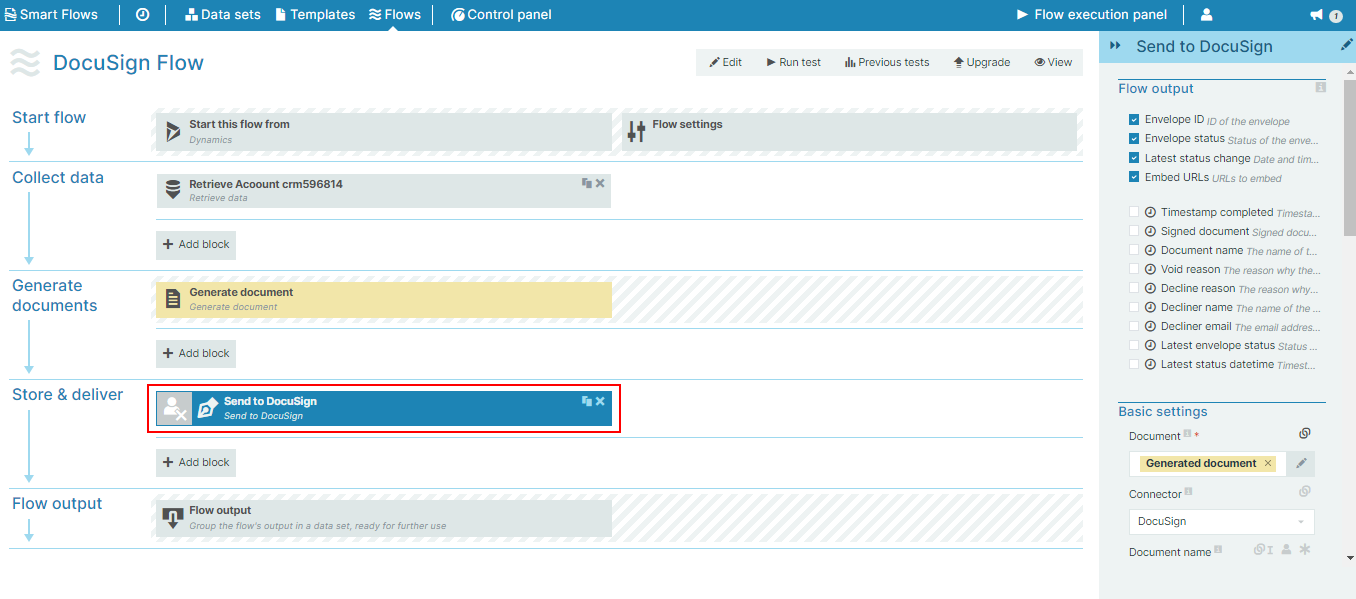
Task: Click the Run test button
Action: [x=794, y=62]
